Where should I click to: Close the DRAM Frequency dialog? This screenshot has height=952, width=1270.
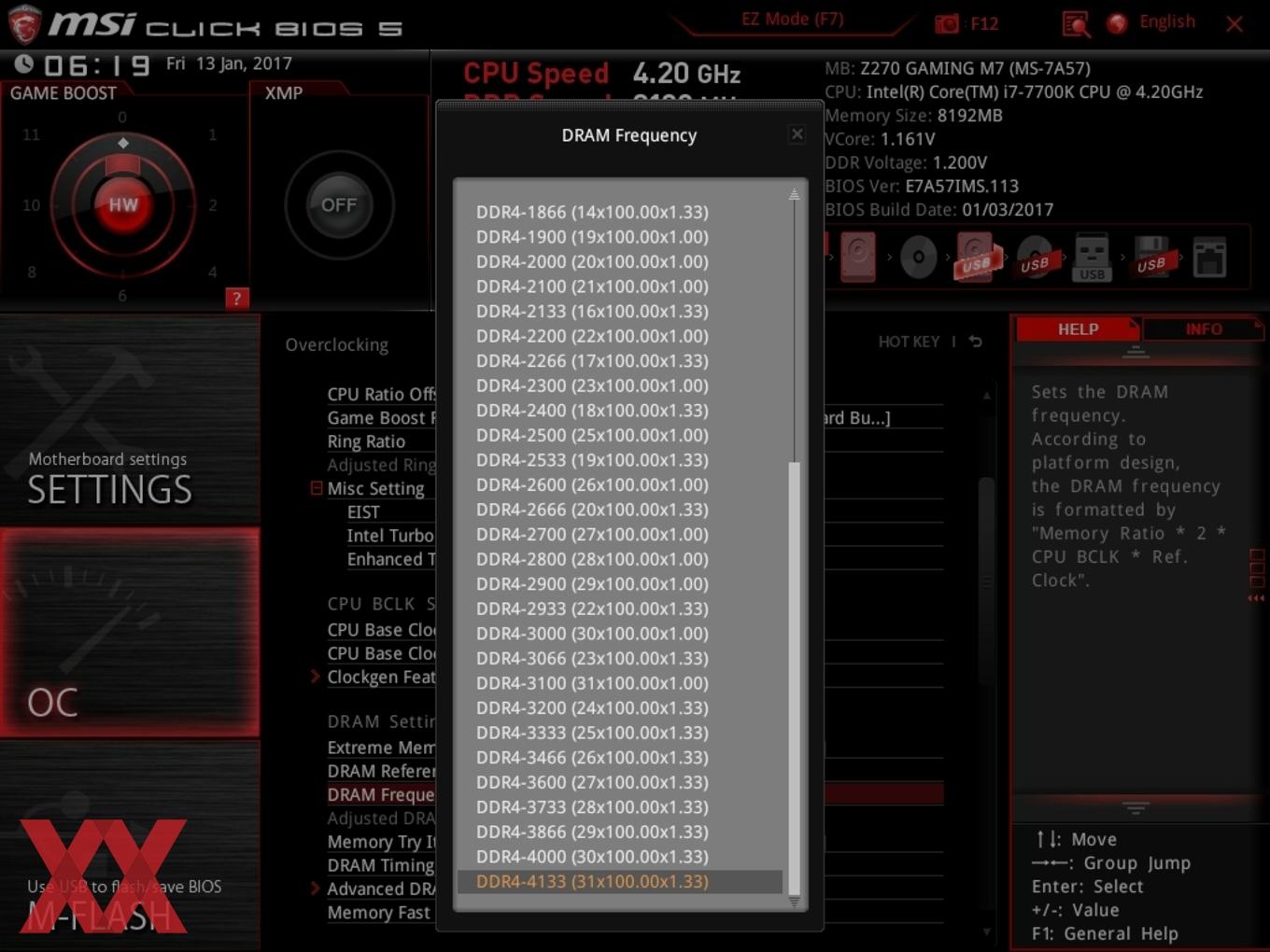[797, 134]
